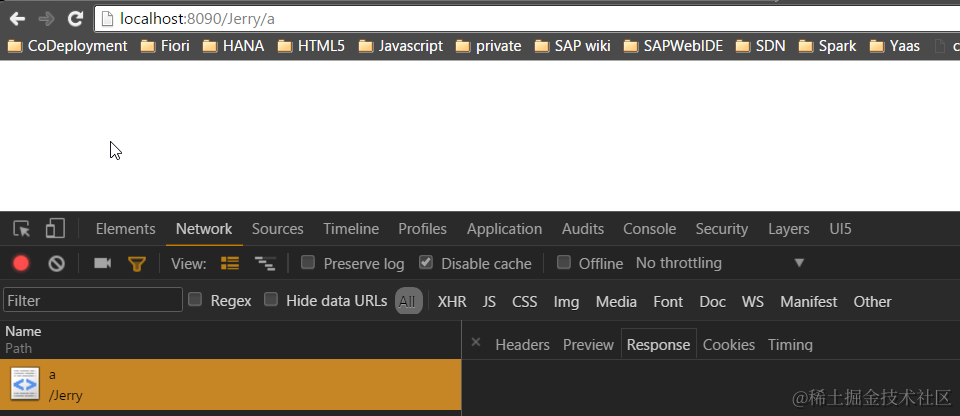
Task: Open the Security tab
Action: [x=722, y=229]
